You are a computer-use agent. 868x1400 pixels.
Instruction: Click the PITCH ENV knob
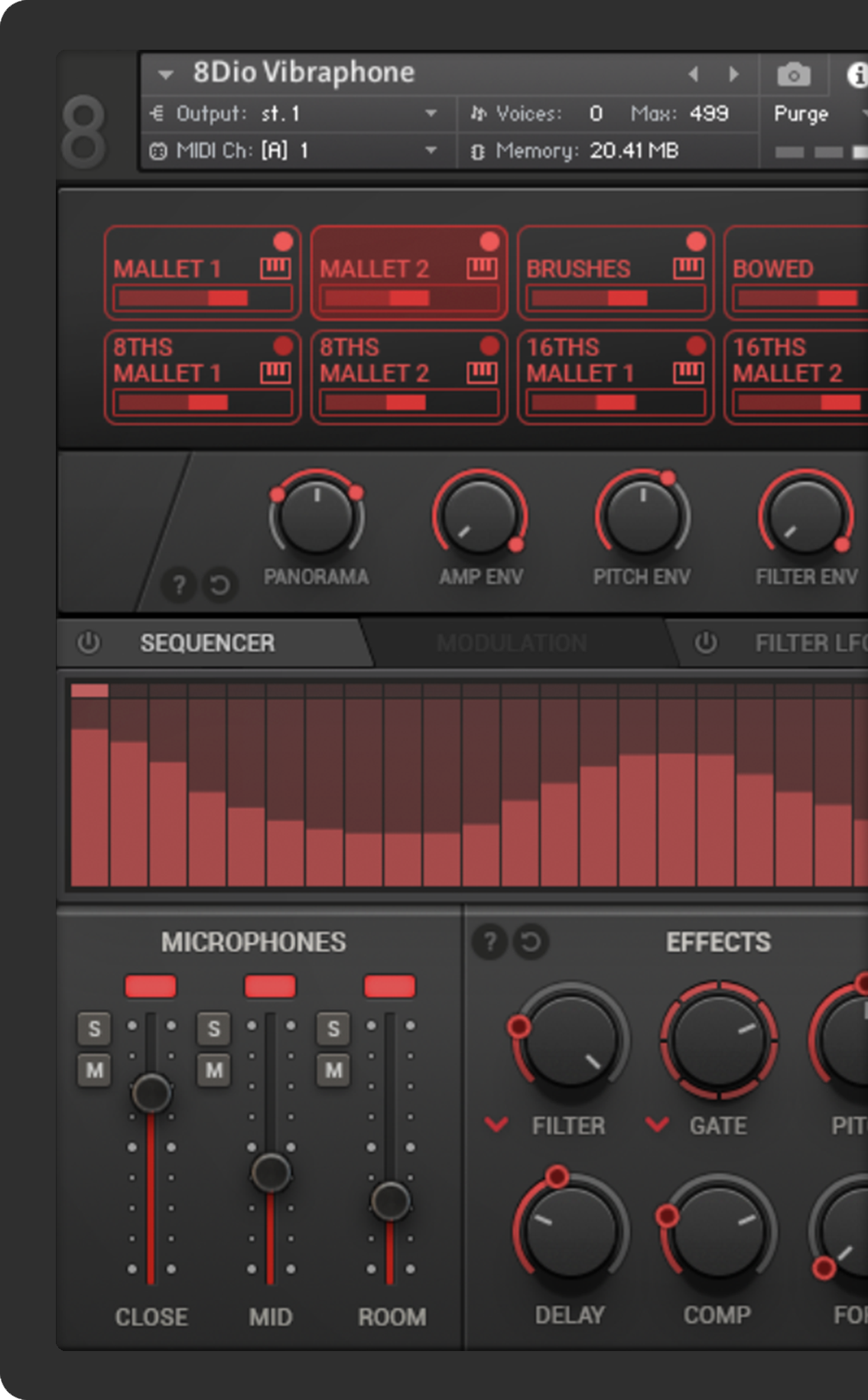pos(642,516)
